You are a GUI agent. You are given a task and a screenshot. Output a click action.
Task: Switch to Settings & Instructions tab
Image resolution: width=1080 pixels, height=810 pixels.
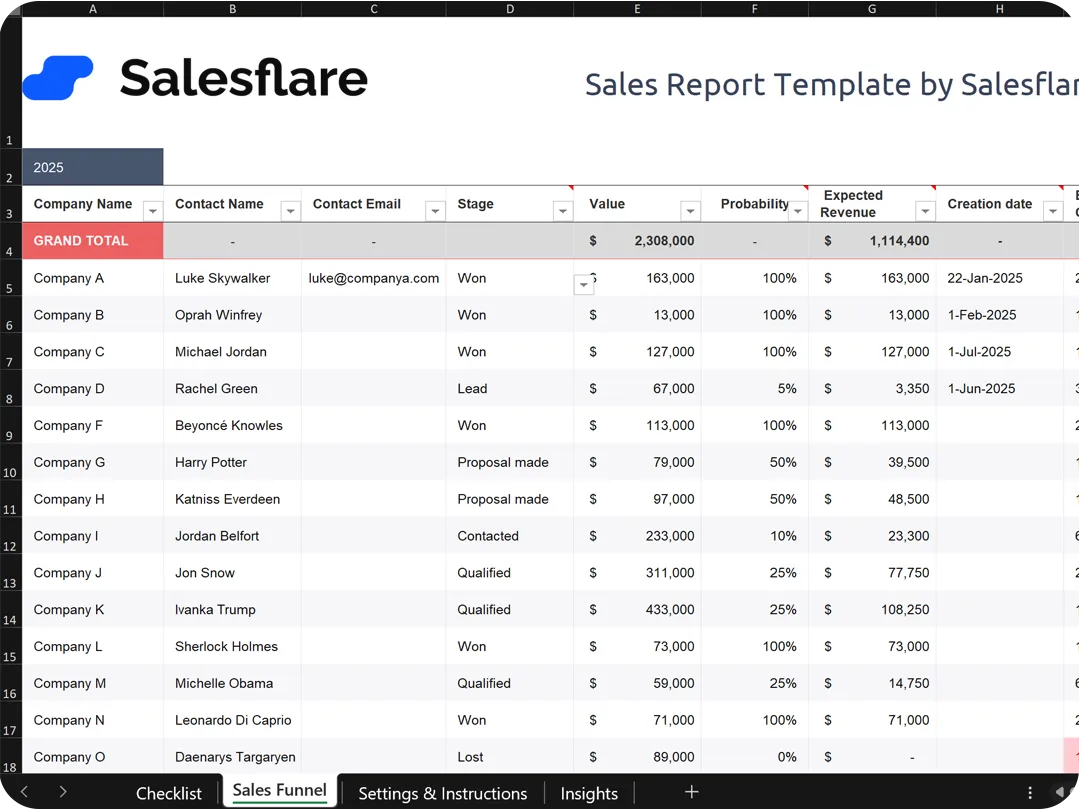[x=443, y=793]
